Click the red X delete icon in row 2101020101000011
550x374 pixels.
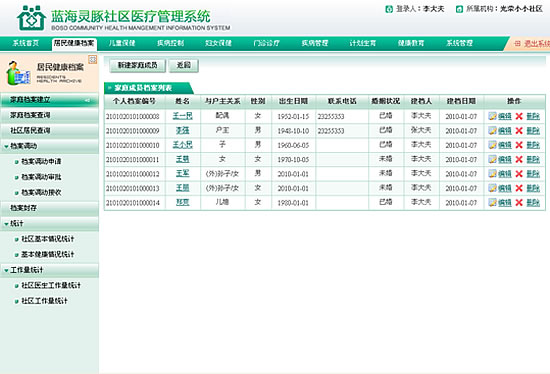click(519, 159)
